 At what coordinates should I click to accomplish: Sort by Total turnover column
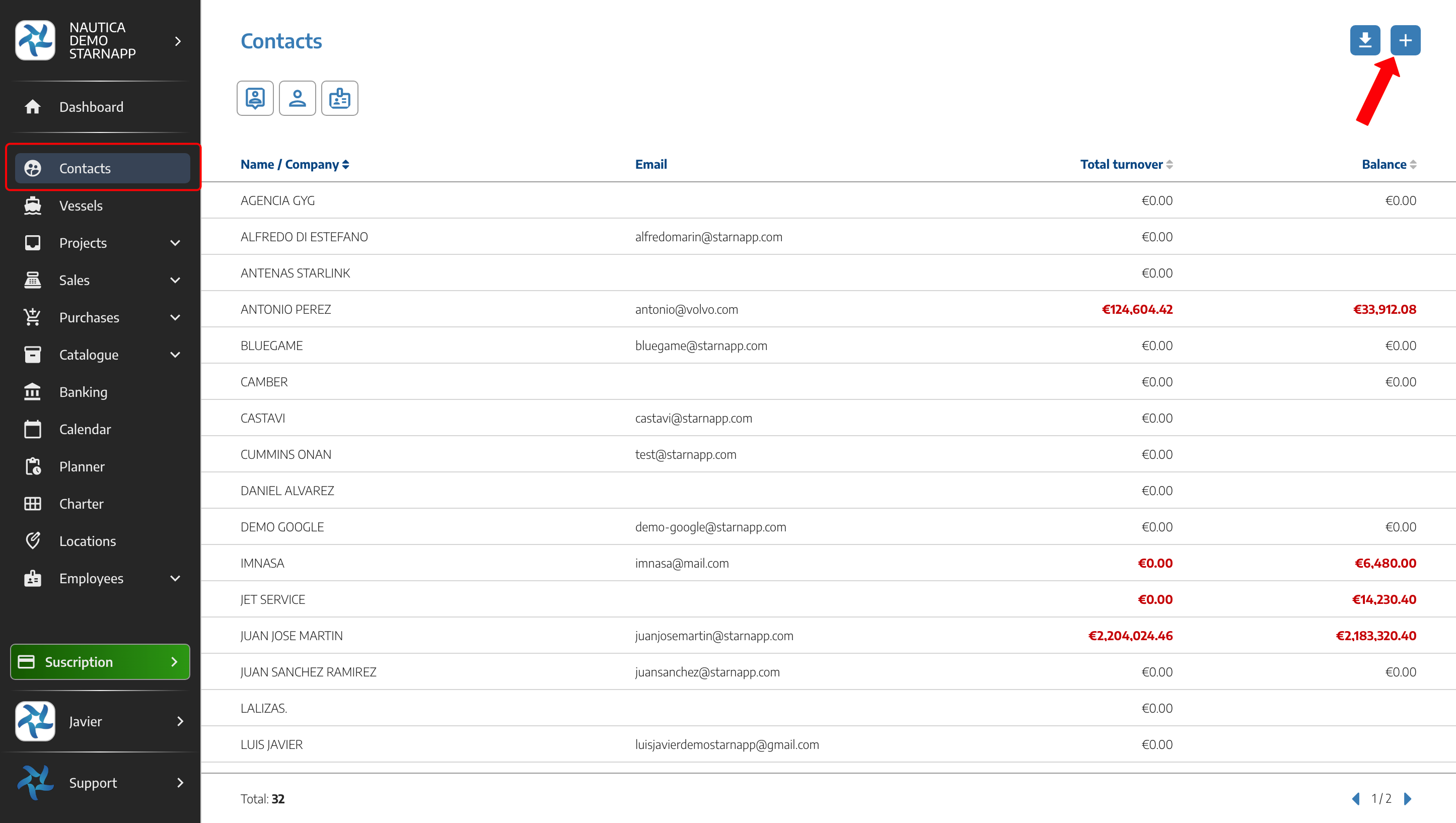1126,165
